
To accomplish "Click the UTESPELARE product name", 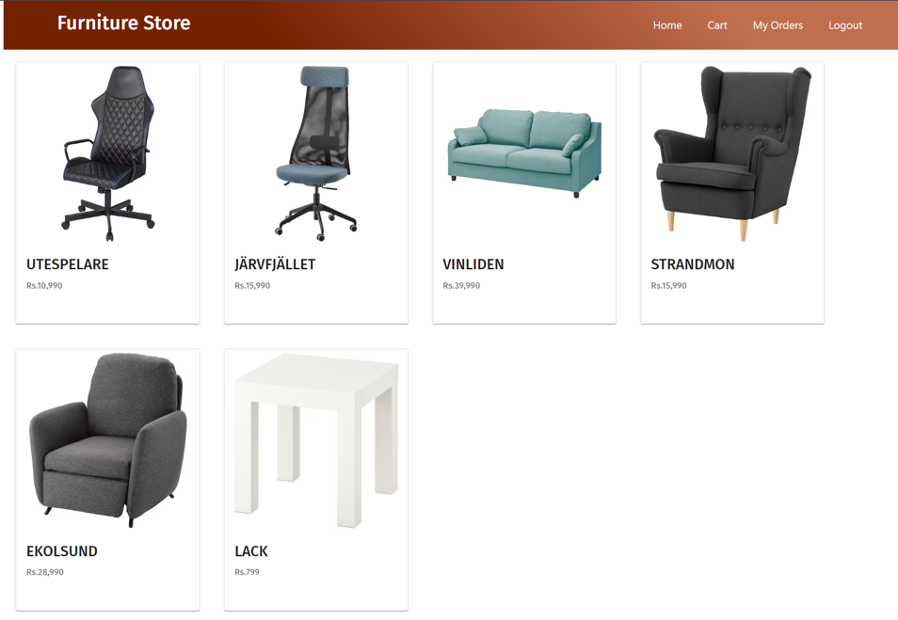I will click(x=68, y=264).
